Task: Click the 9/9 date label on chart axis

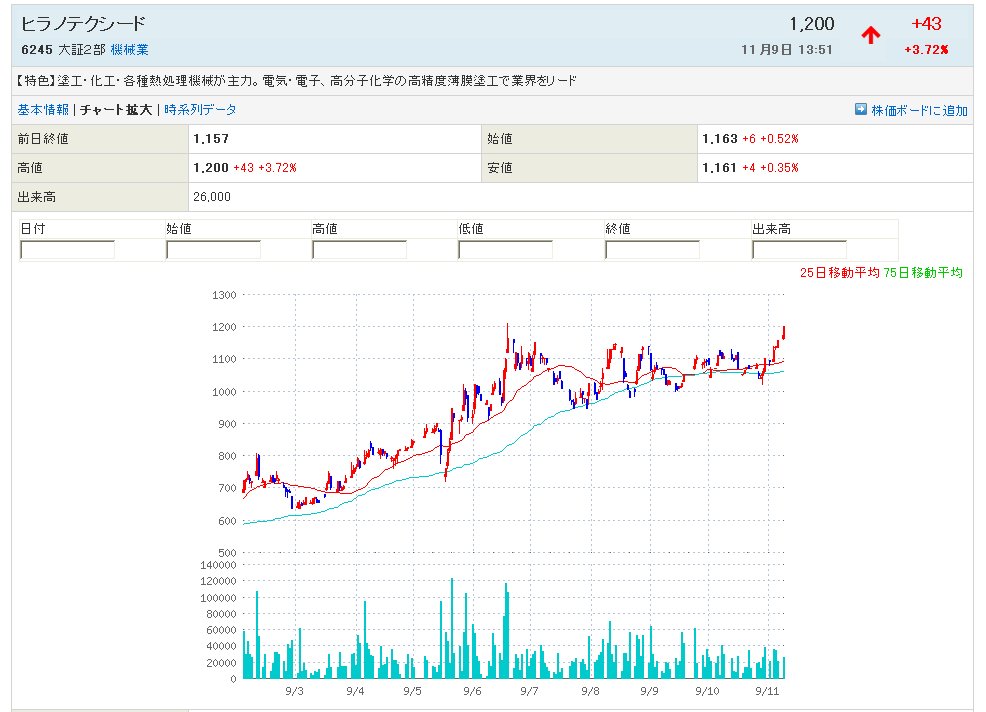Action: [x=650, y=691]
